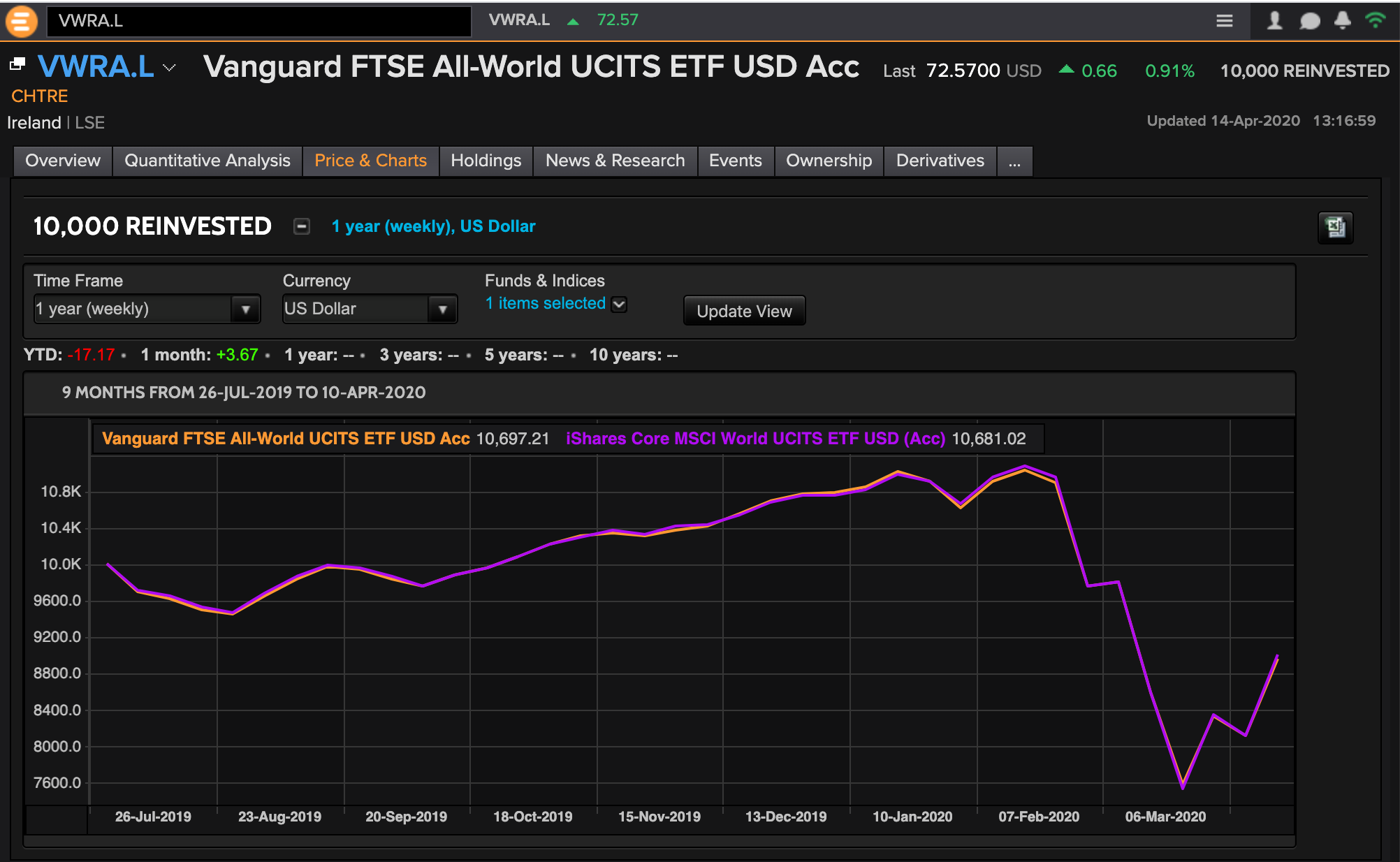Click the 06-Mar-2020 axis date label
Image resolution: width=1400 pixels, height=862 pixels.
(x=1165, y=817)
